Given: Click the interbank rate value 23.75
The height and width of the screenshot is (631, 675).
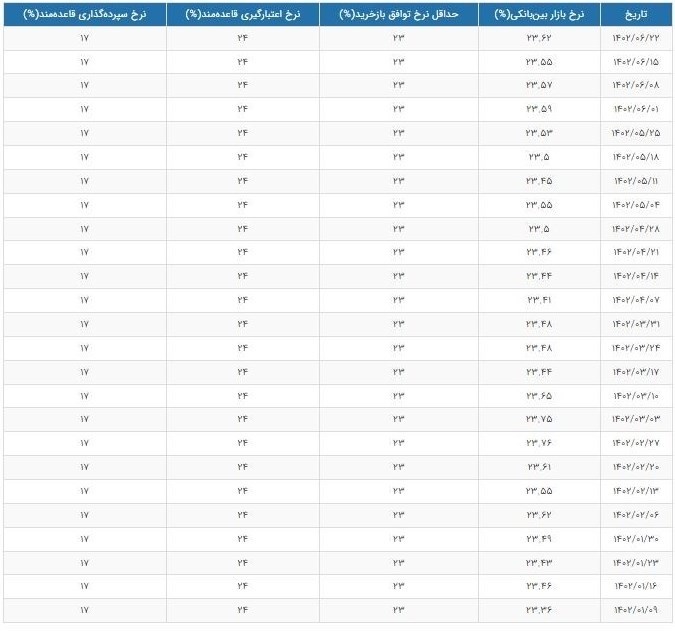Looking at the screenshot, I should click(x=539, y=419).
